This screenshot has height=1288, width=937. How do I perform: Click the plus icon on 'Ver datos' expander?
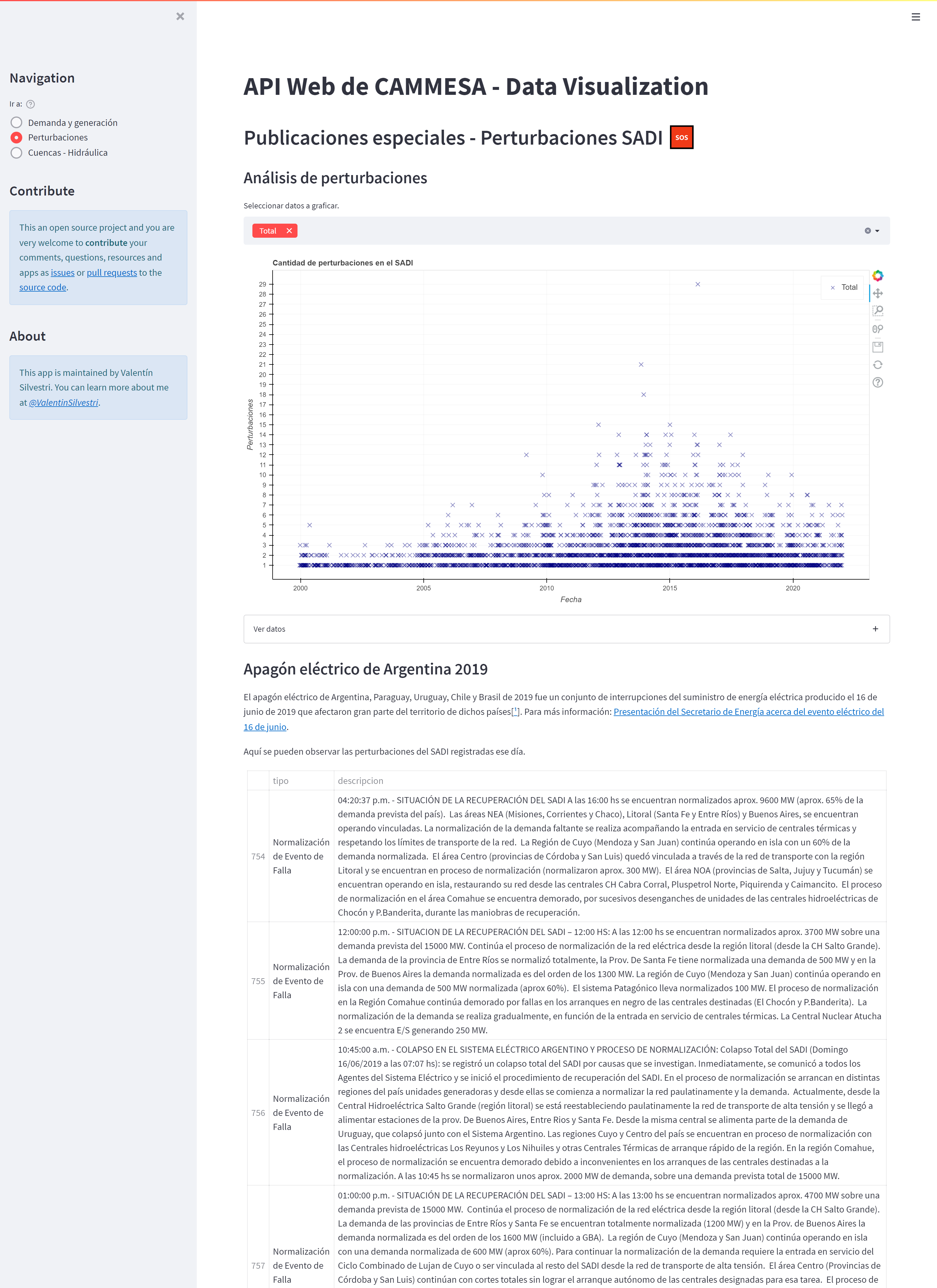pos(875,629)
